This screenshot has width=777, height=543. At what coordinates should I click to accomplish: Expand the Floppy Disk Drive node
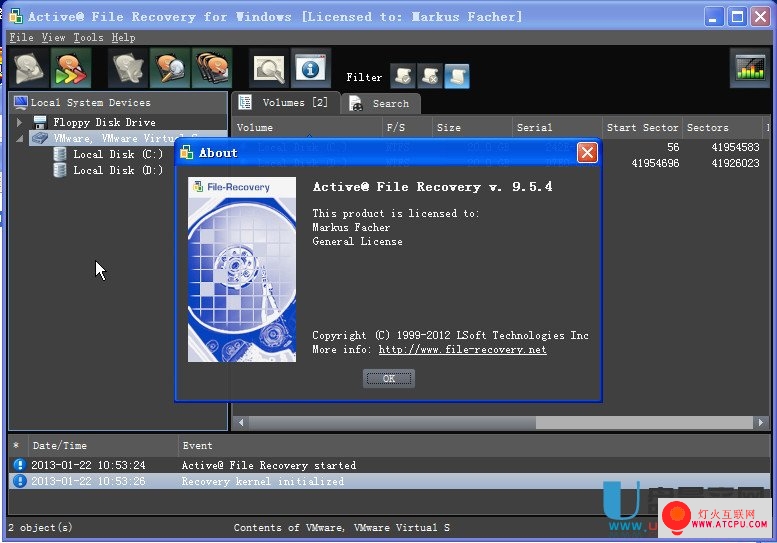(19, 122)
